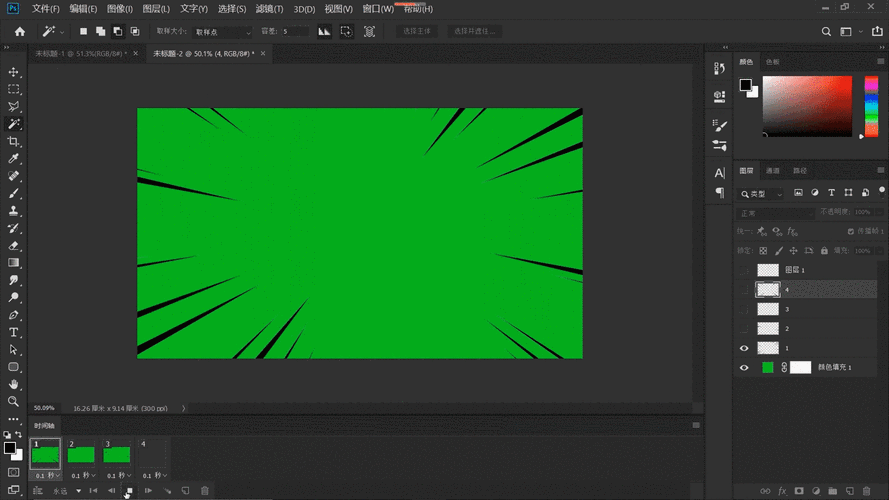The width and height of the screenshot is (889, 500).
Task: Select the Eyedropper tool
Action: pos(14,159)
